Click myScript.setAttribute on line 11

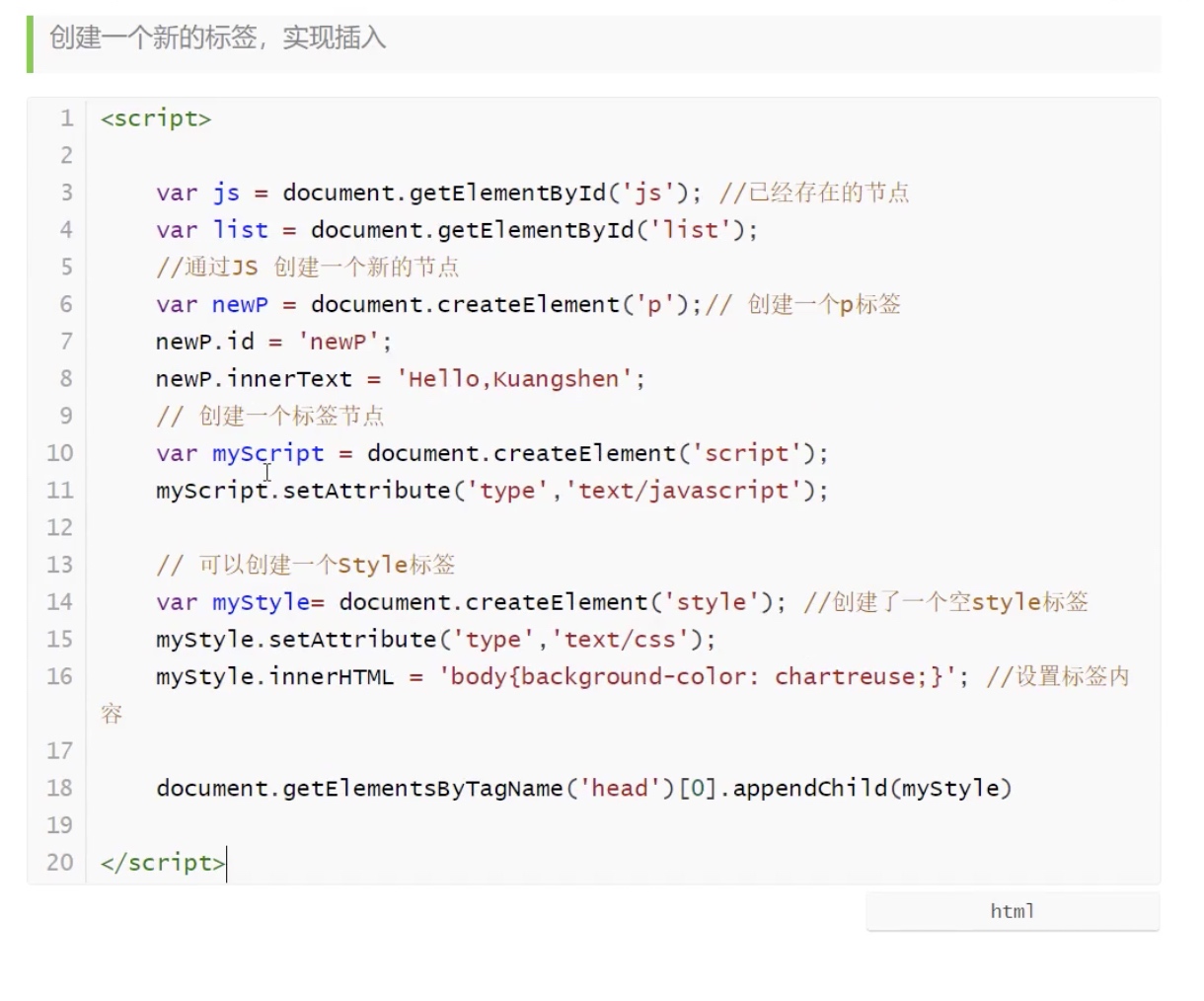coord(303,491)
